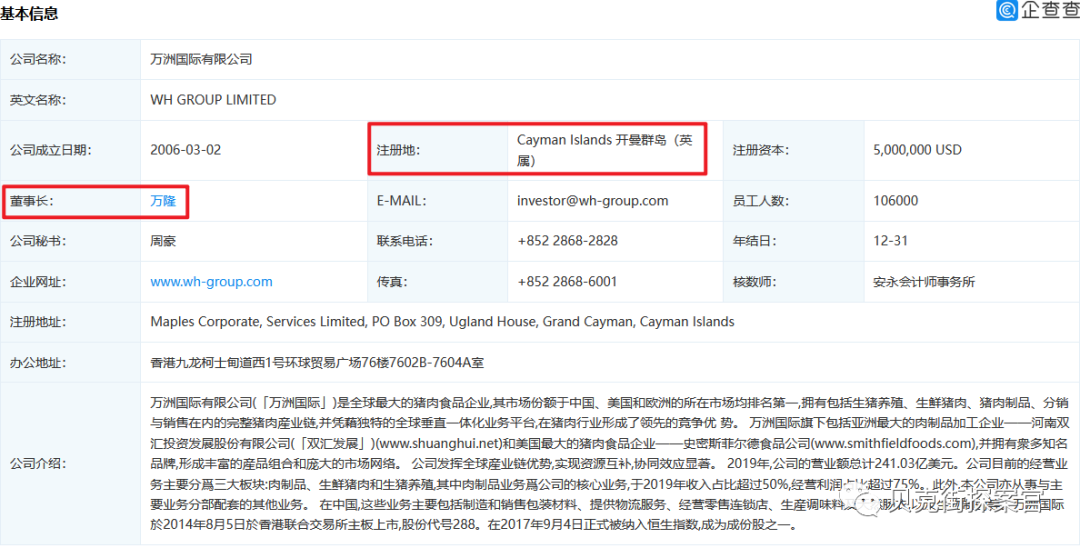Select the phone number +852 2868-2828
The height and width of the screenshot is (548, 1080).
[568, 241]
